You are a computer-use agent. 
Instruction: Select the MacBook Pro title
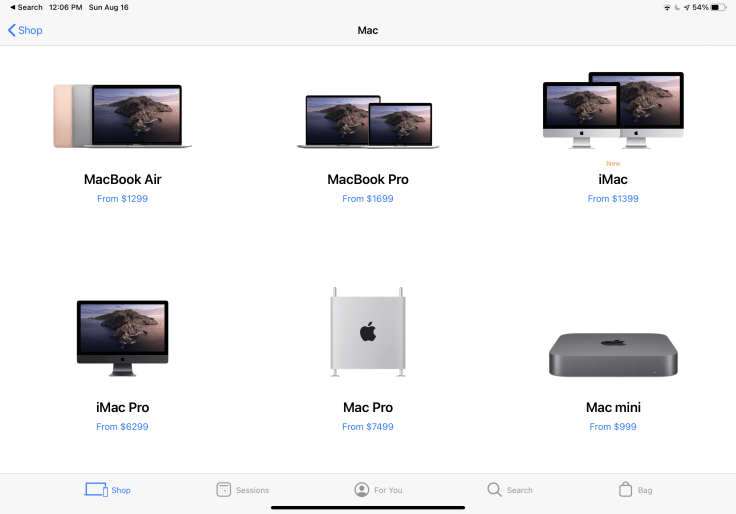(x=368, y=179)
